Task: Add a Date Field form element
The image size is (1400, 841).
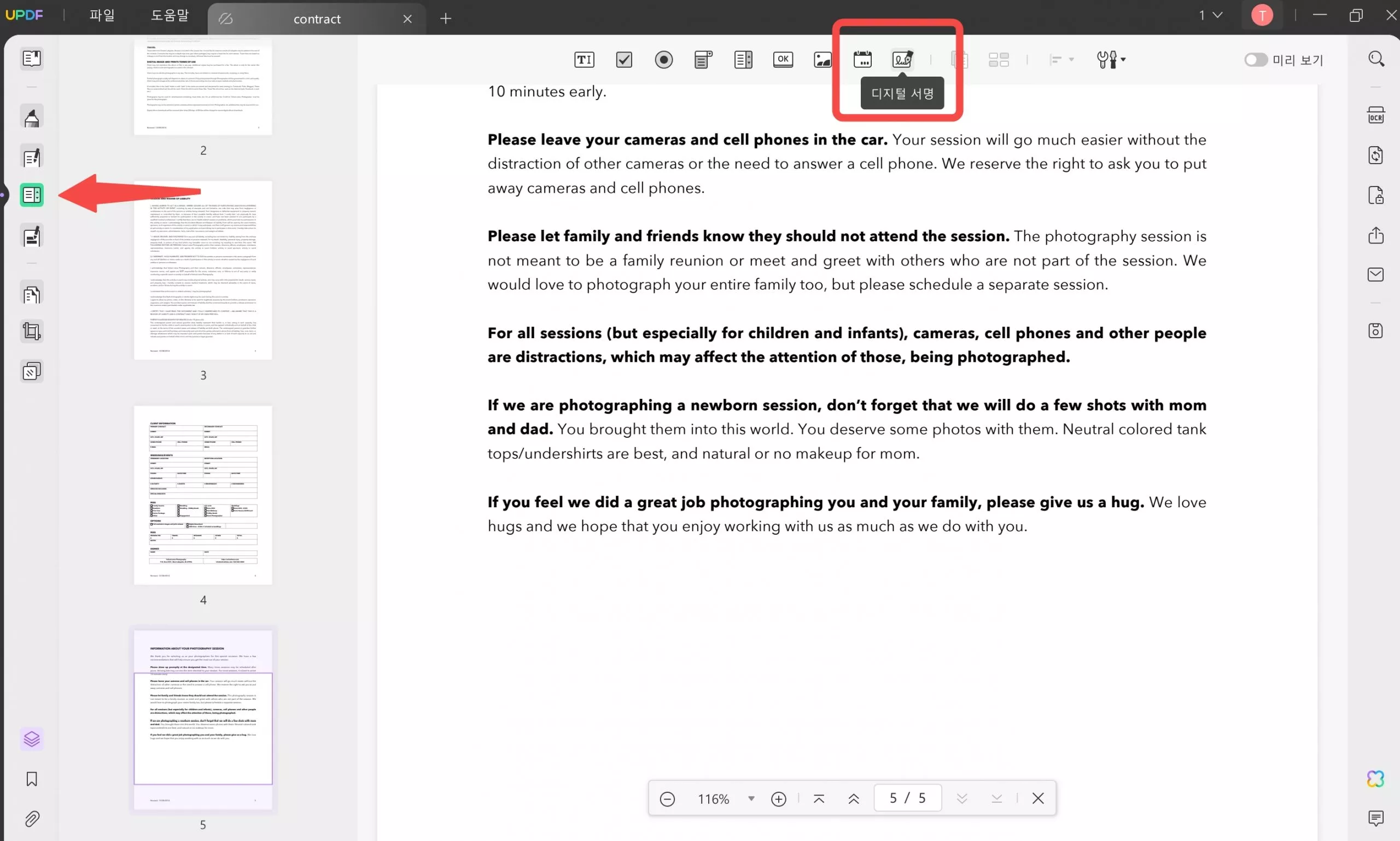Action: (862, 60)
